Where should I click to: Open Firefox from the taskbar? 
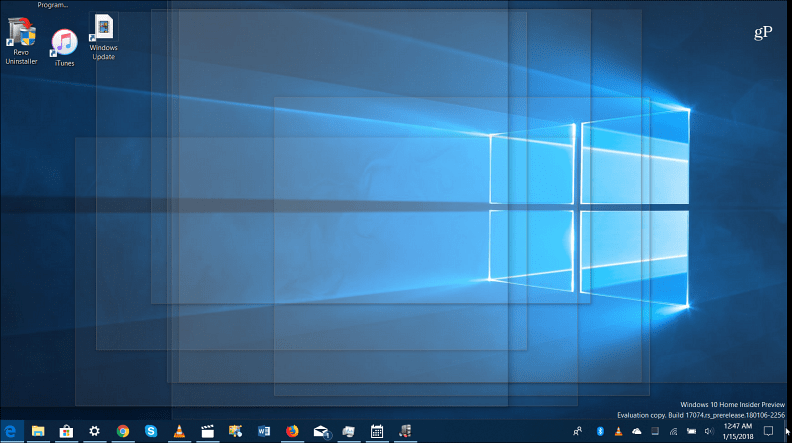point(292,431)
